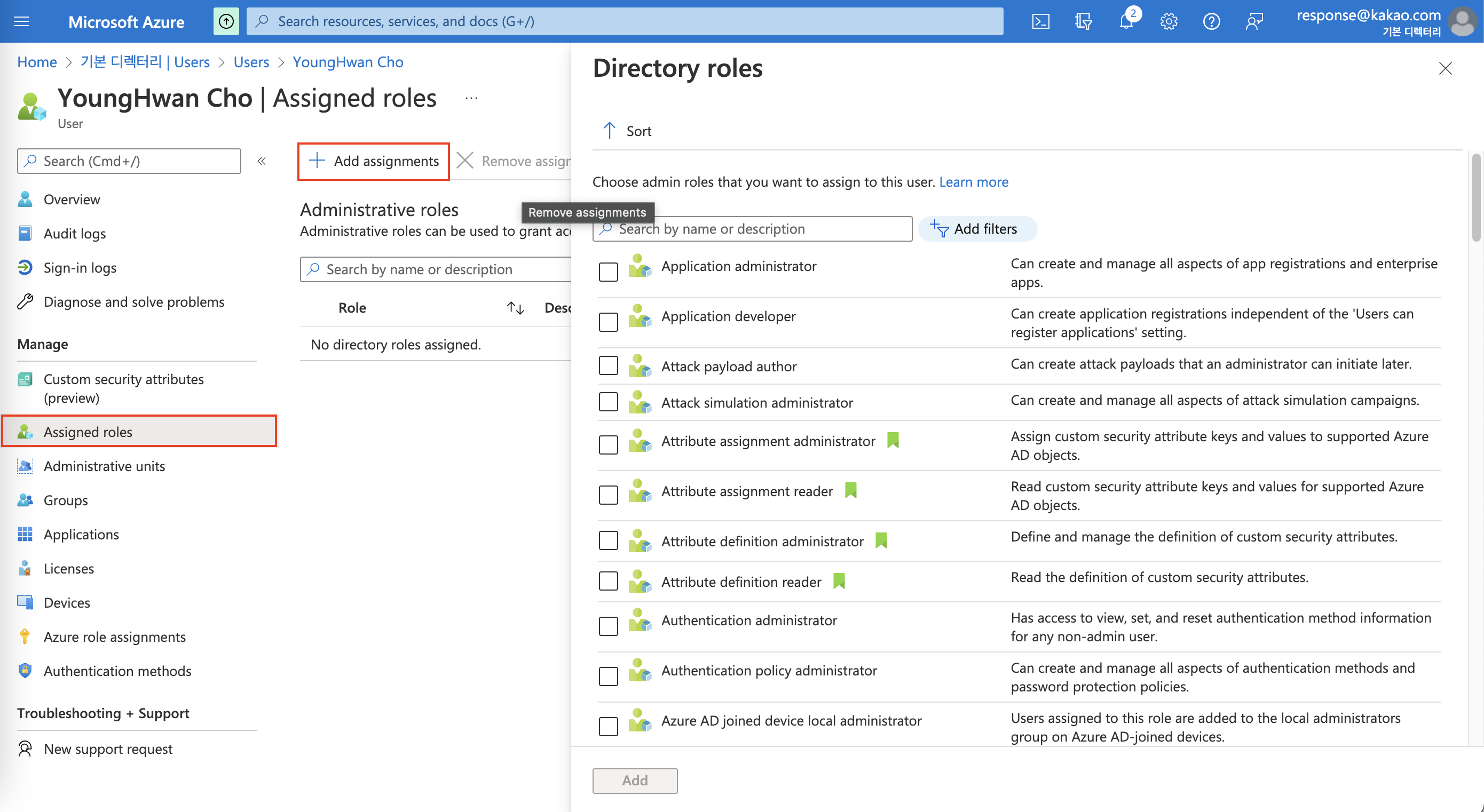Click the Add button at panel bottom
The height and width of the screenshot is (812, 1484).
635,781
